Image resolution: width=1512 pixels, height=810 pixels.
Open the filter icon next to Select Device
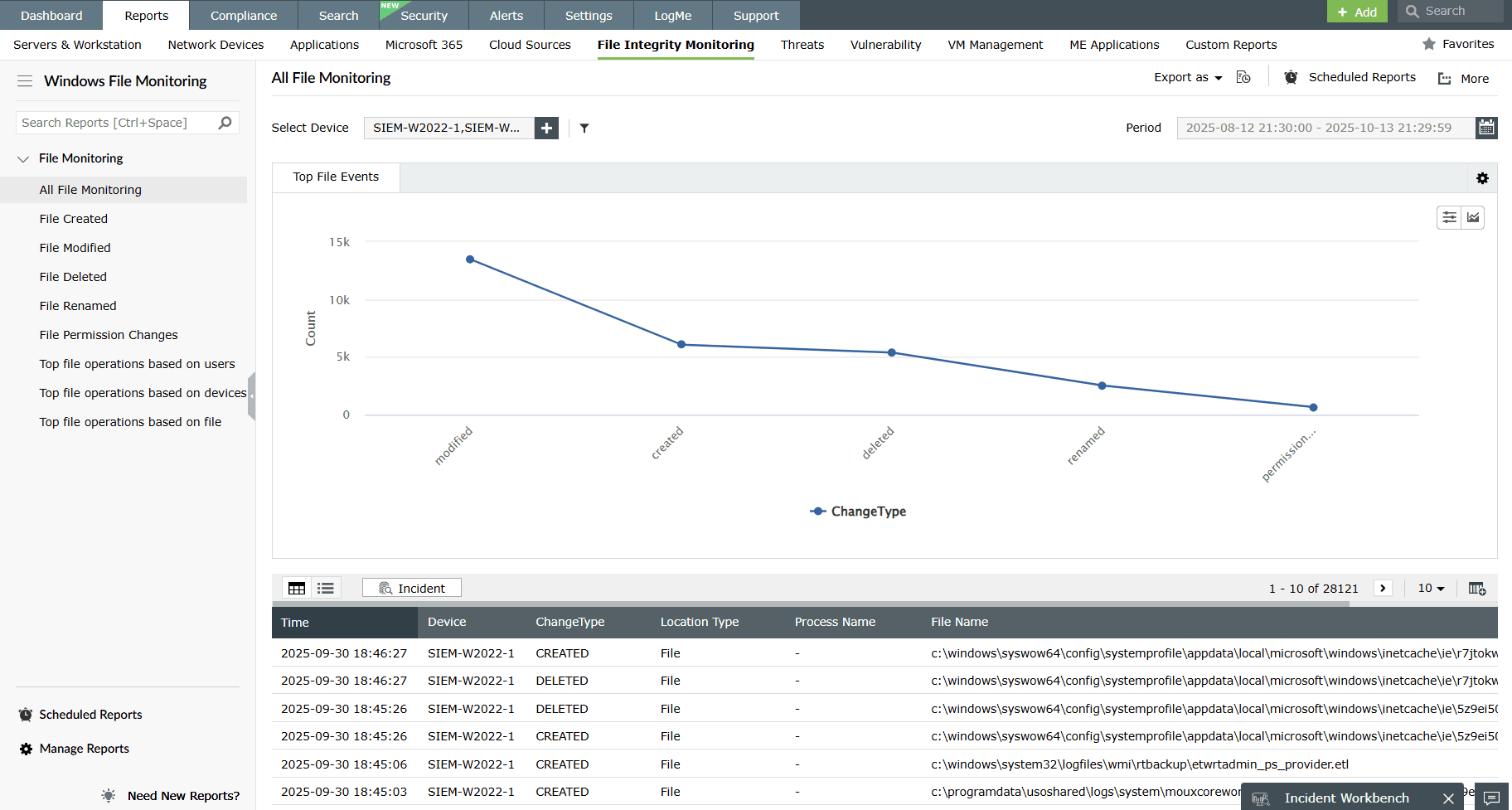[584, 128]
